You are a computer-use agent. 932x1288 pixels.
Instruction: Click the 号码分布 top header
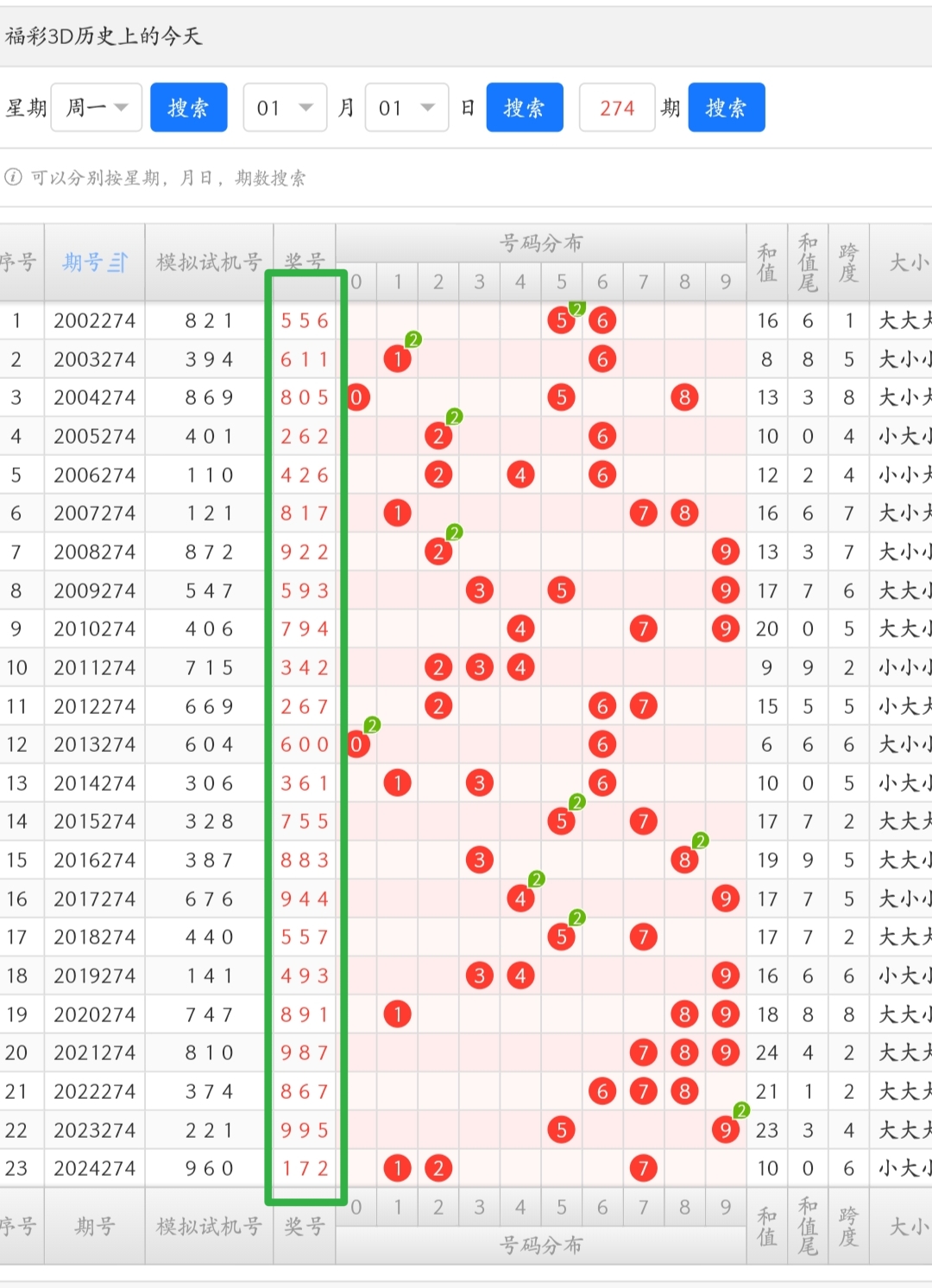click(x=541, y=243)
